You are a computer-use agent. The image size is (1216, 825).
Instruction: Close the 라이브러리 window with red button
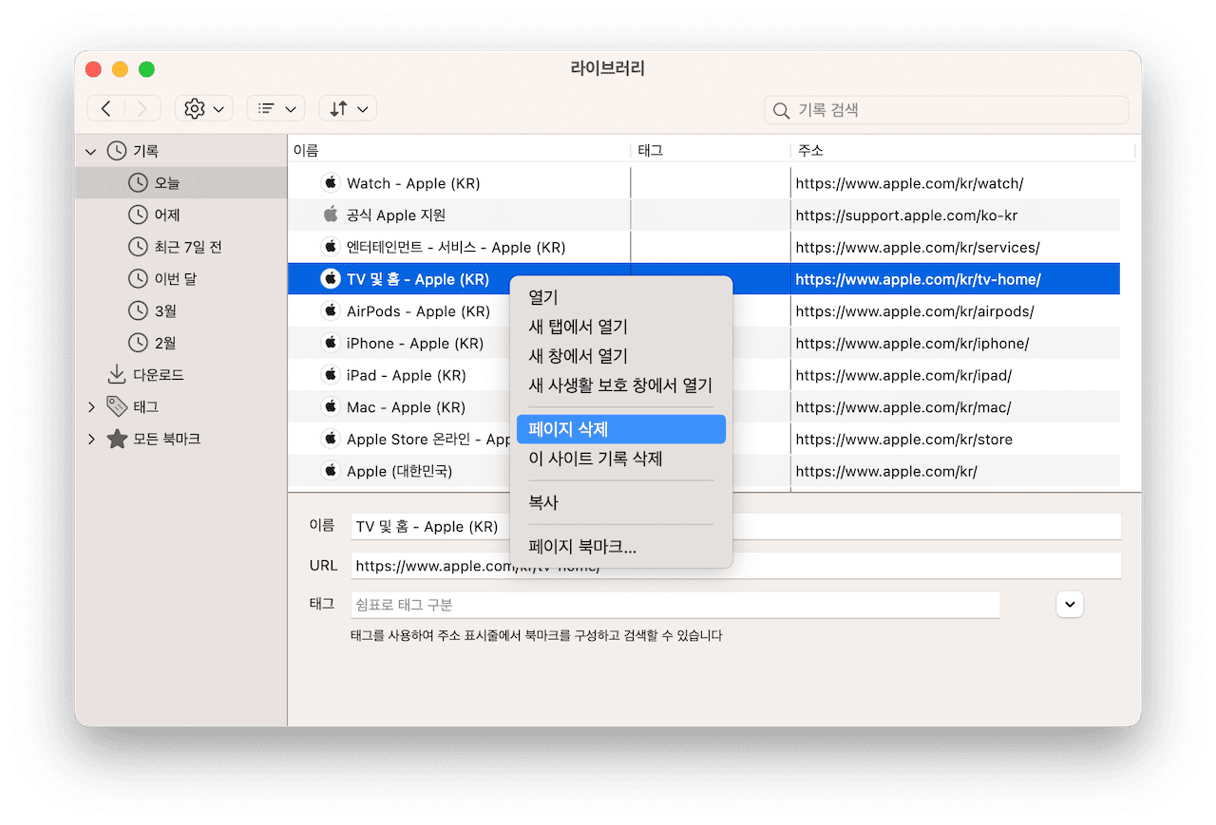94,69
